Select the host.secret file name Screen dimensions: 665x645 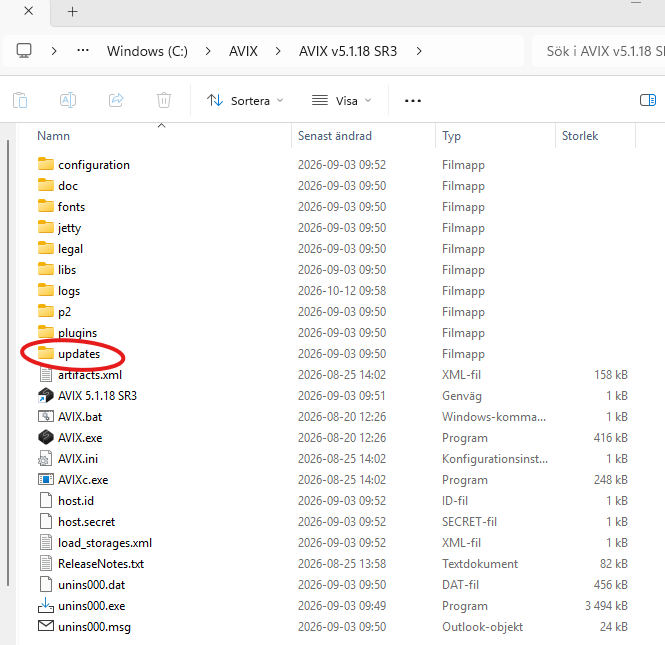coord(87,522)
